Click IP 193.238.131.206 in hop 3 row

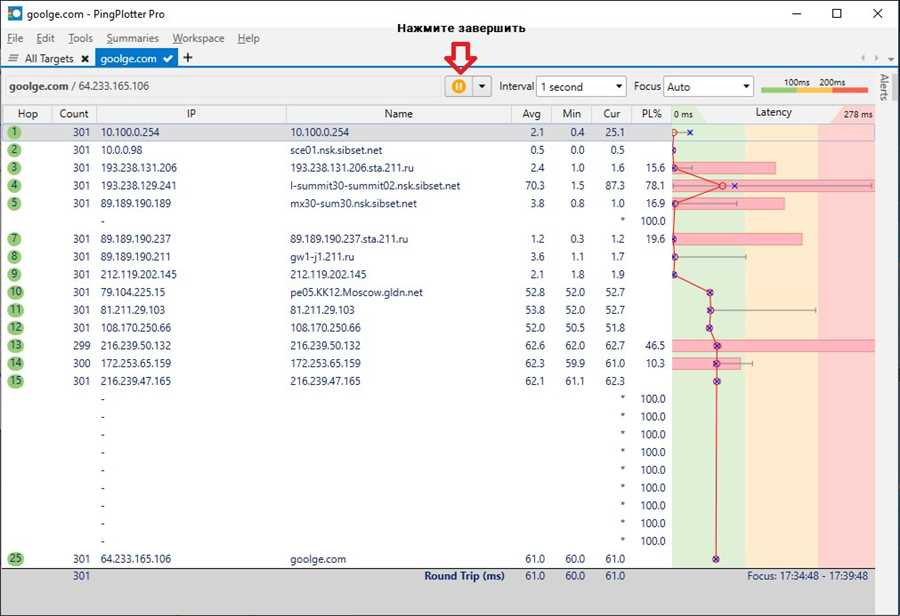[138, 168]
